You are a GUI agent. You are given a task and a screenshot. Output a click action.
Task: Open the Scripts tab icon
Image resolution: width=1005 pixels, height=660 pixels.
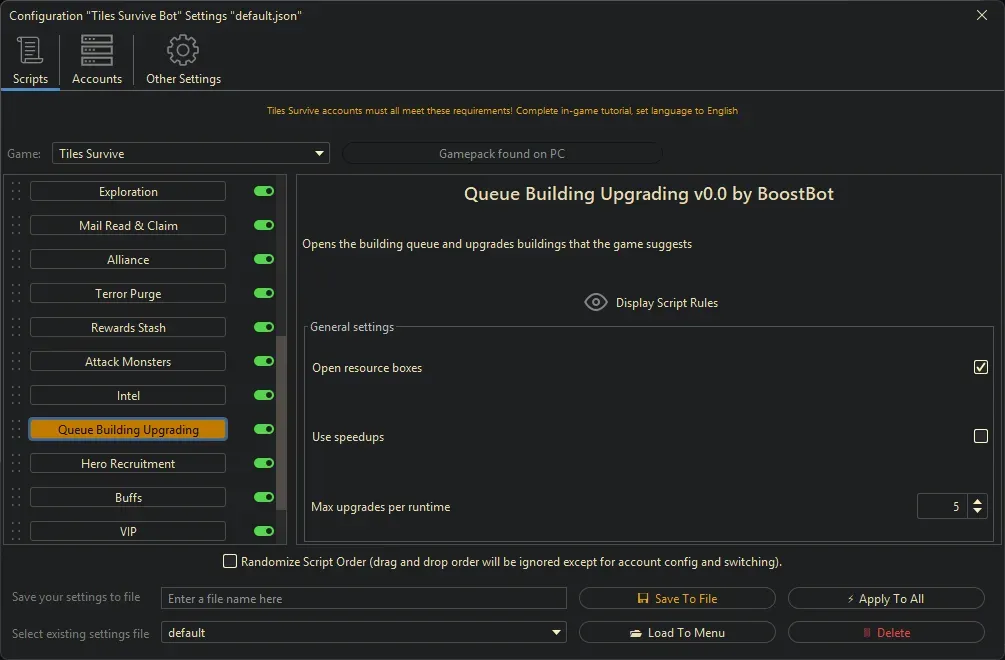[x=30, y=51]
